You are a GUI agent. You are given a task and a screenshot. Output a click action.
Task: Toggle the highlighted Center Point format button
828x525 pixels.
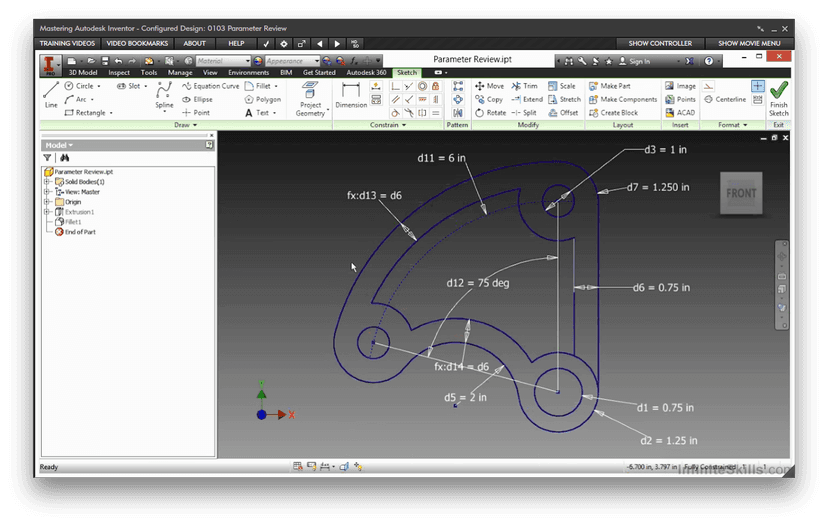point(758,86)
